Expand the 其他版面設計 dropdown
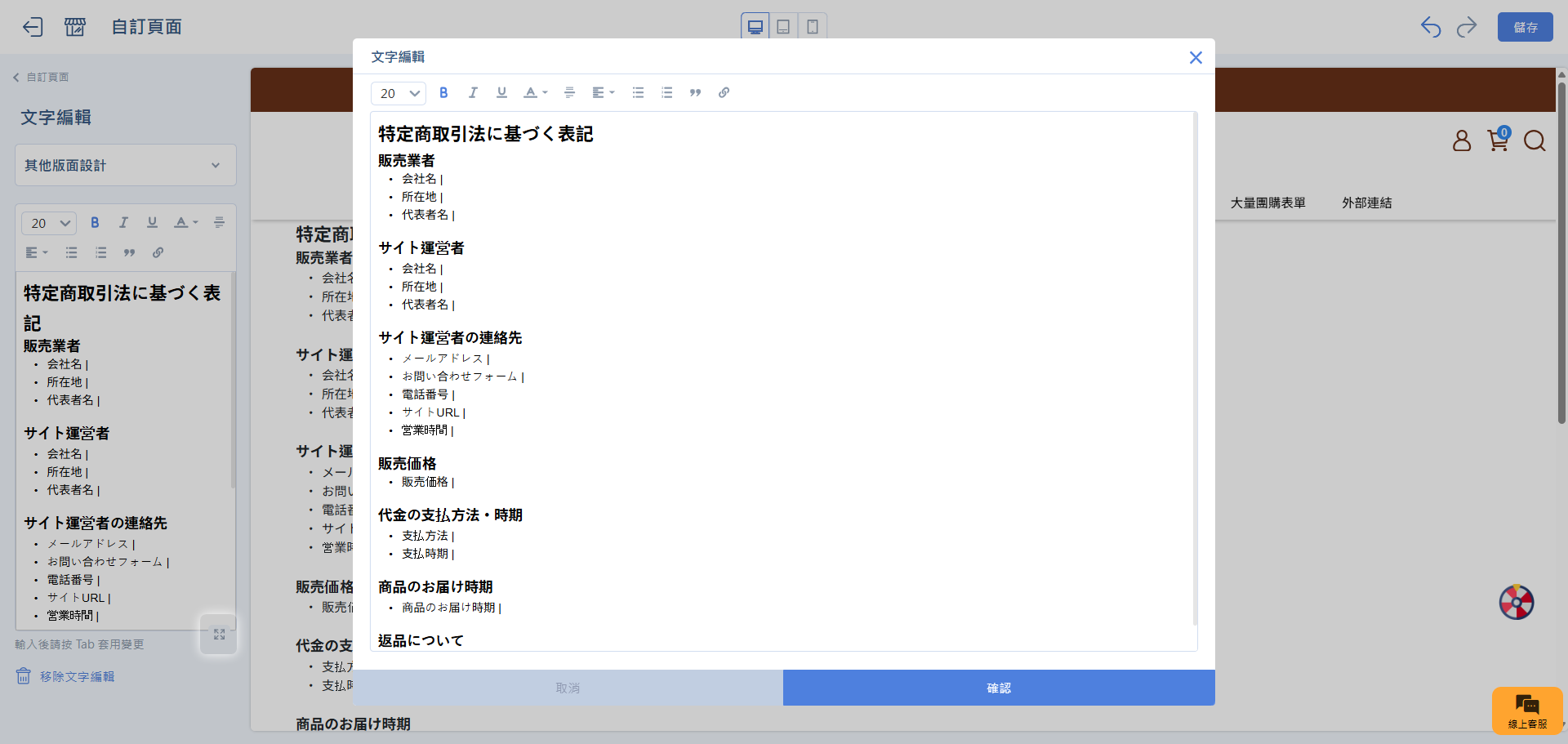 125,166
